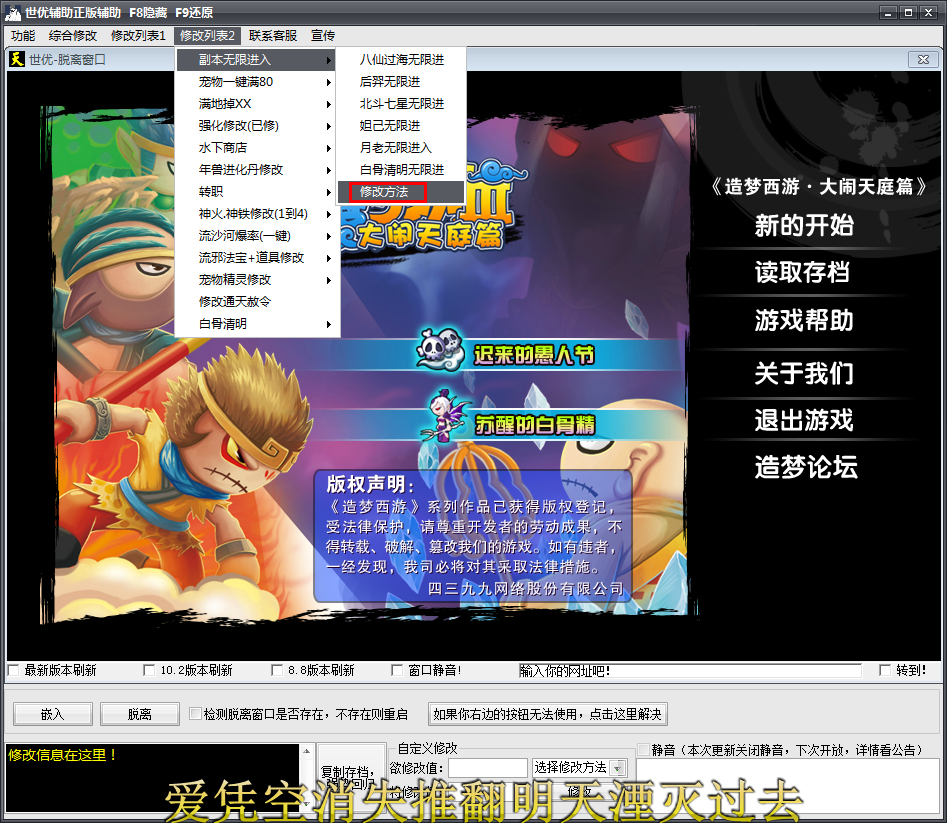The width and height of the screenshot is (947, 823).
Task: Expand the 白骨清明 submenu arrow
Action: tap(329, 324)
